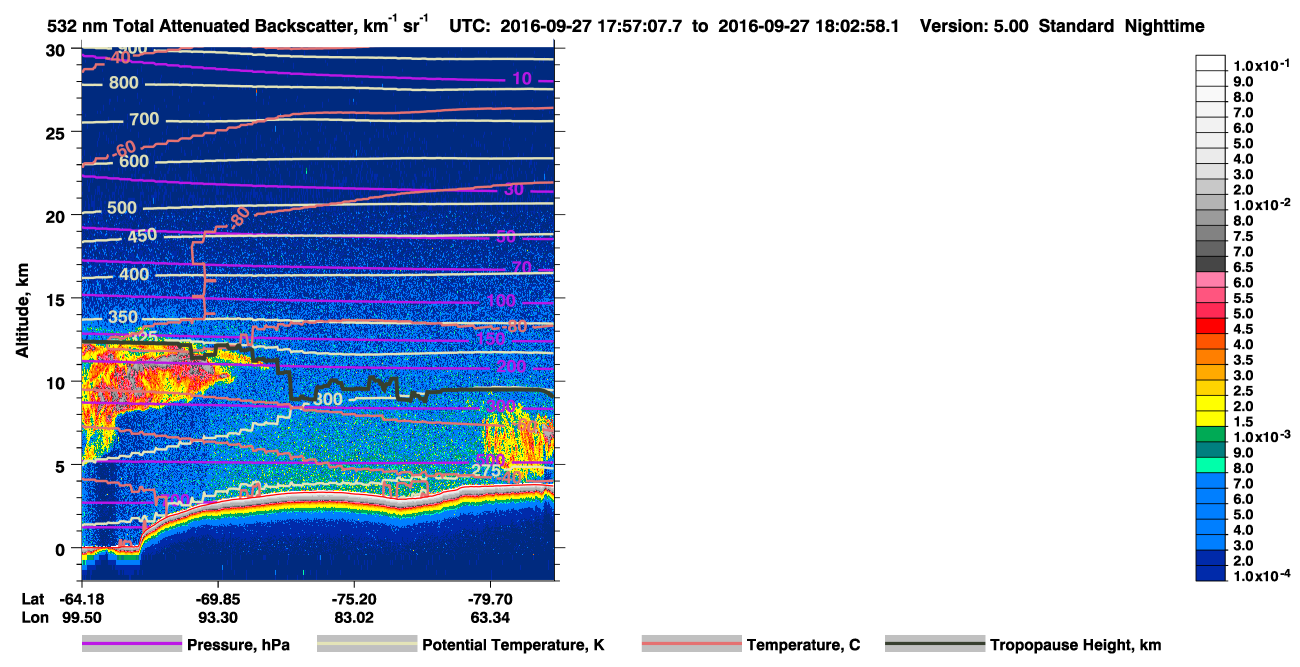This screenshot has height=667, width=1300.
Task: Click the 15 altitude tick label
Action: click(x=56, y=299)
